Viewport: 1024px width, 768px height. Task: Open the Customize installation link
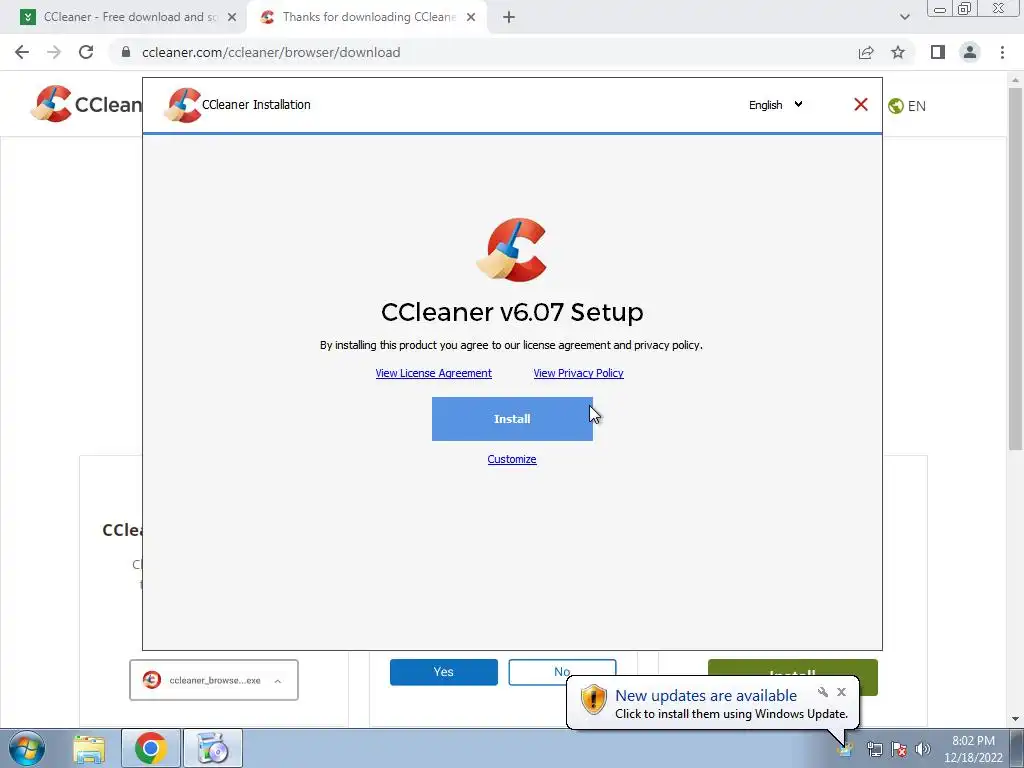[x=512, y=459]
